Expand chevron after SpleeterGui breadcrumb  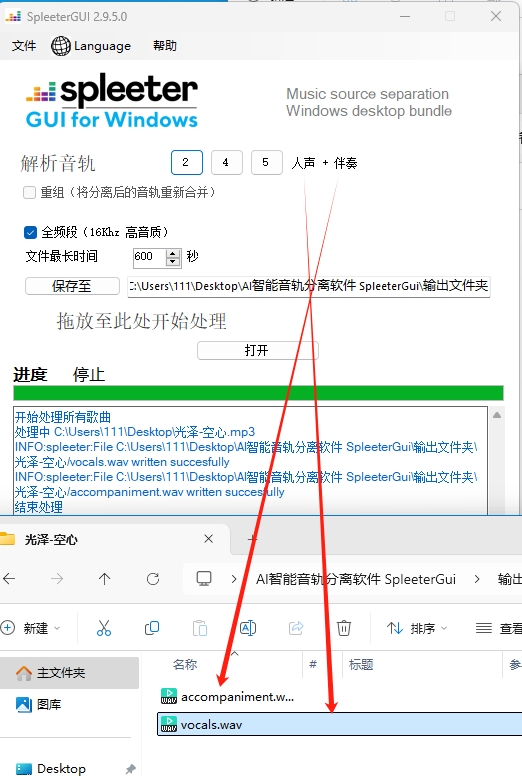pos(477,579)
